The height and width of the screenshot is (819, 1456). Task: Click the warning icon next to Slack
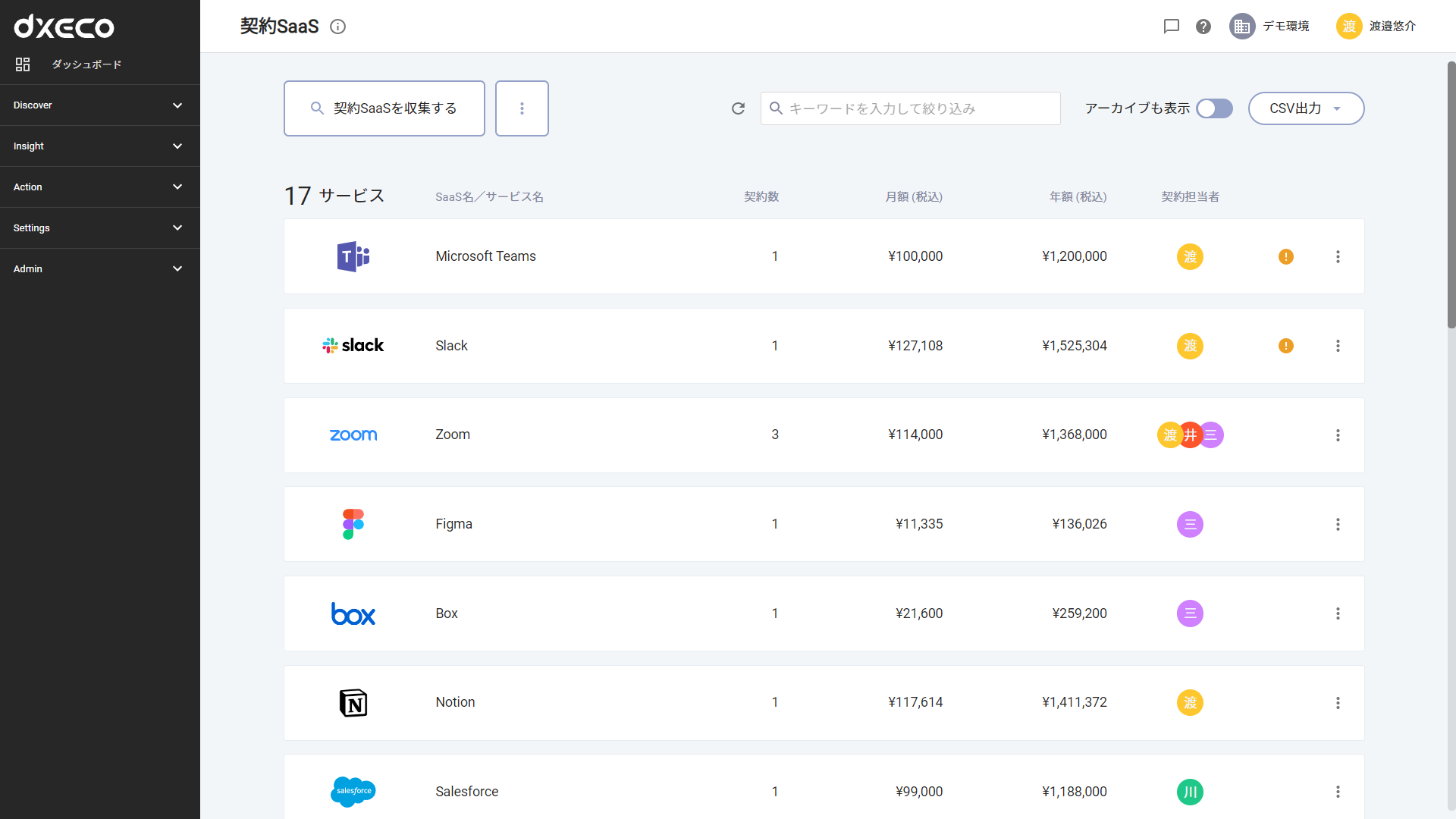pyautogui.click(x=1286, y=346)
